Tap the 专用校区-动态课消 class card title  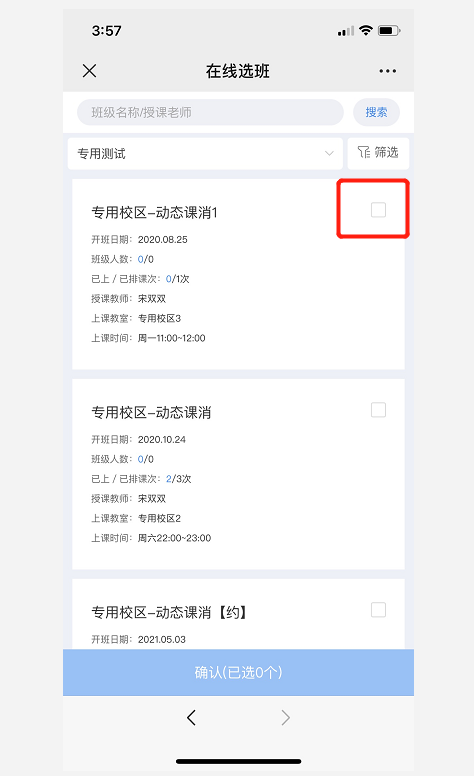[x=151, y=413]
